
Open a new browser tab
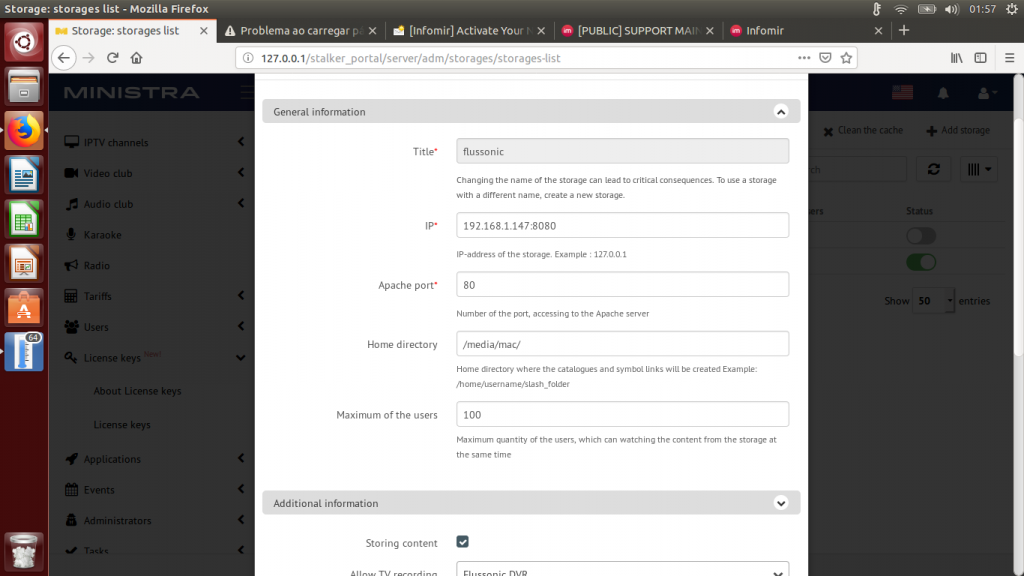click(x=904, y=30)
